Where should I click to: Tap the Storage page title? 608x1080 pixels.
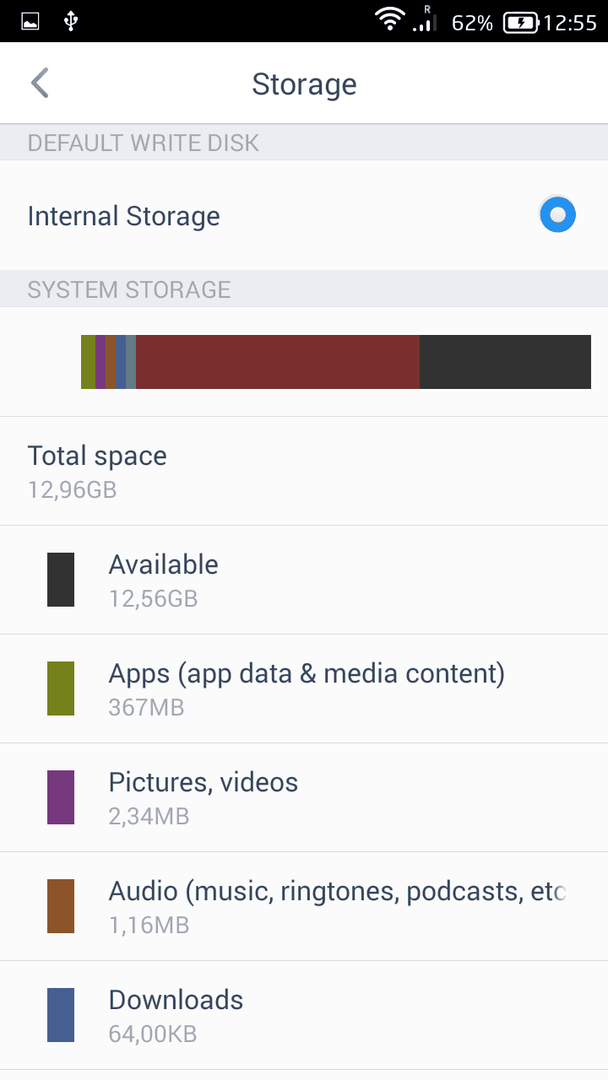(x=304, y=84)
